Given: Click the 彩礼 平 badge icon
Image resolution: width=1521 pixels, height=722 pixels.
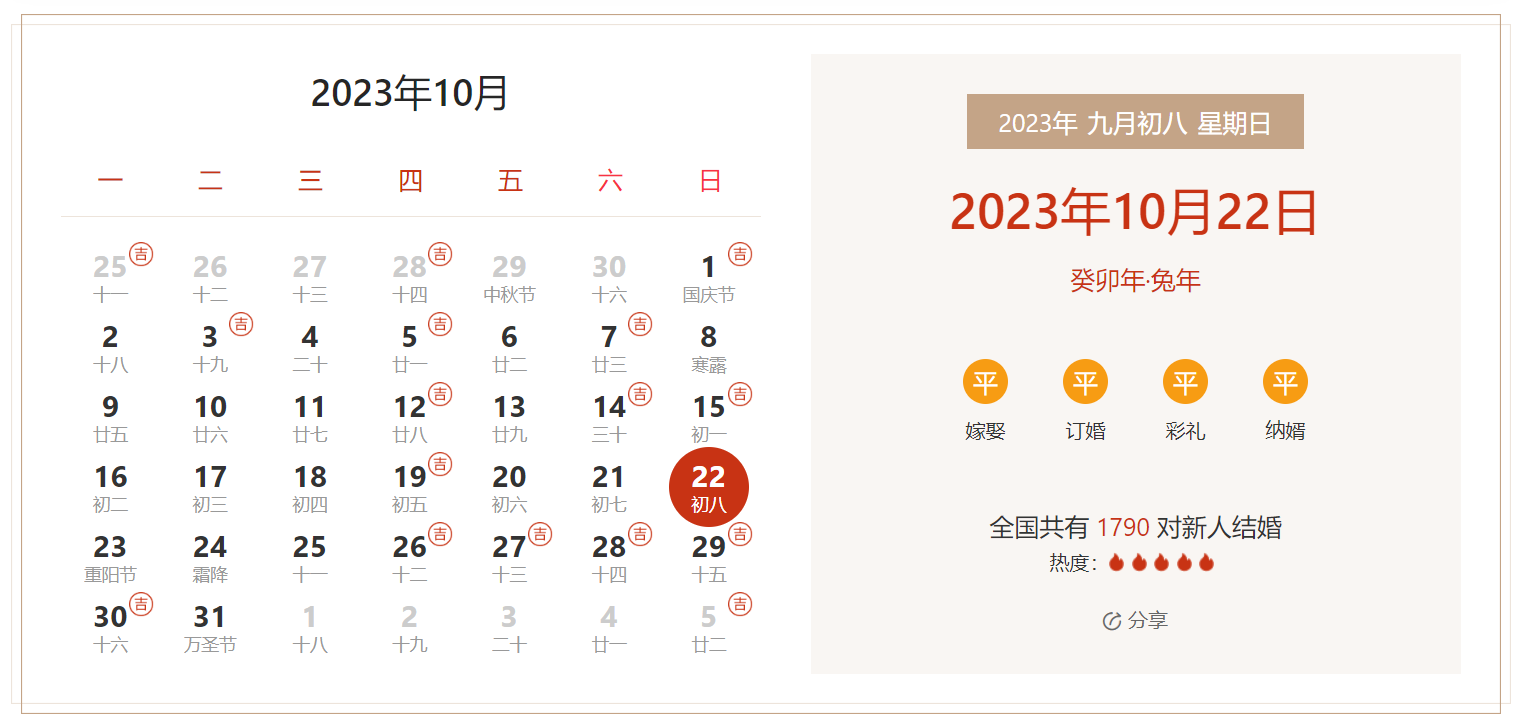Looking at the screenshot, I should tap(1185, 382).
